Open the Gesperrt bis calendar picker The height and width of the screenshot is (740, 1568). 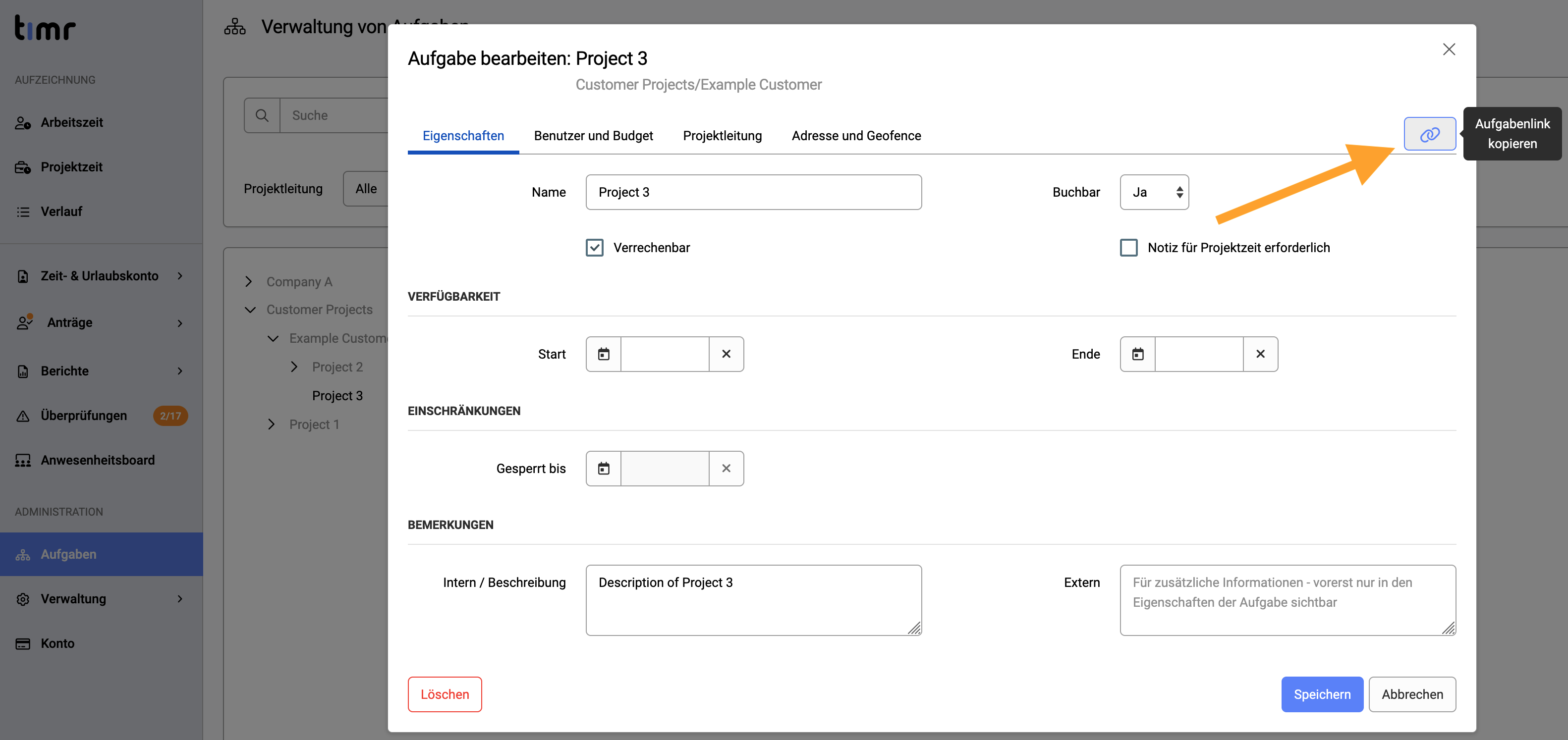(x=603, y=469)
